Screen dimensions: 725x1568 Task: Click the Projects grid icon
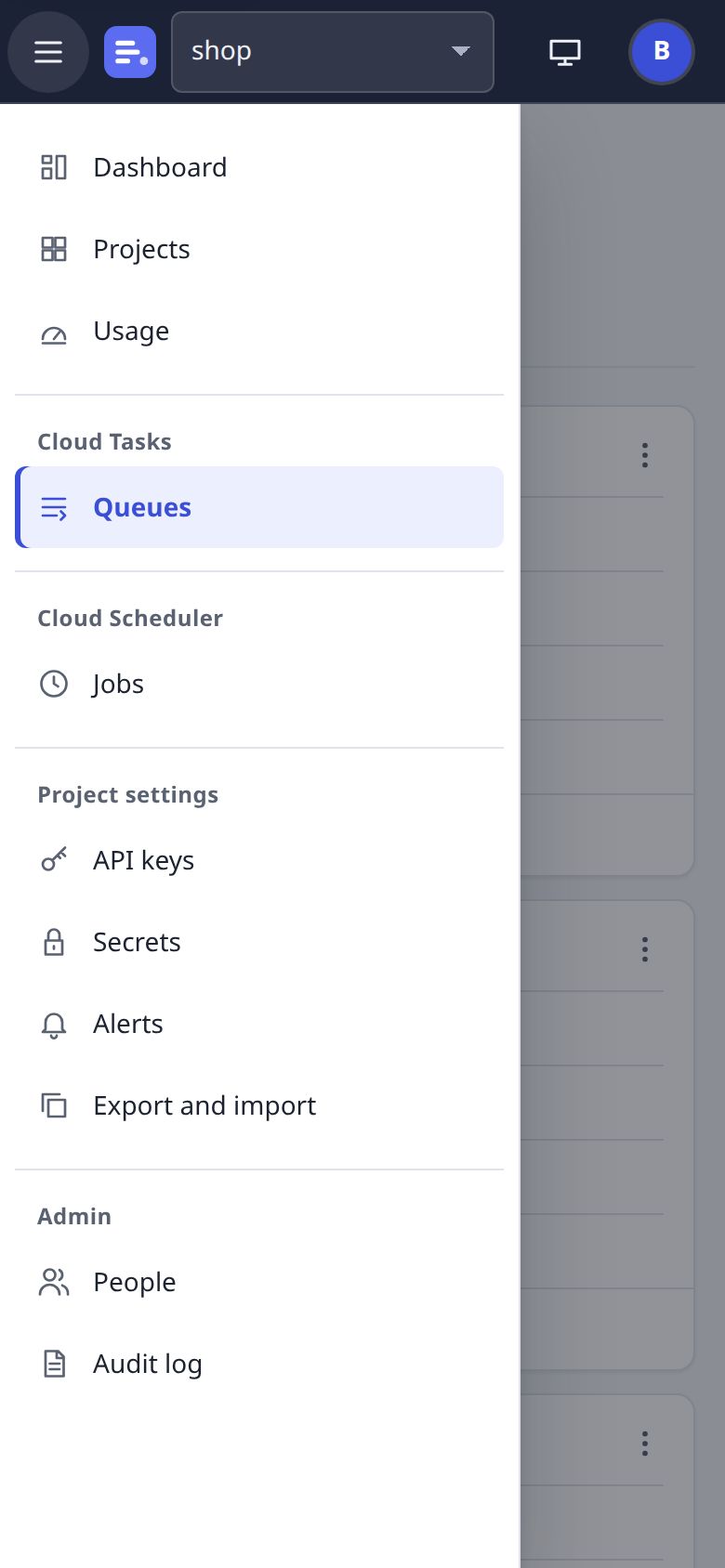click(54, 249)
